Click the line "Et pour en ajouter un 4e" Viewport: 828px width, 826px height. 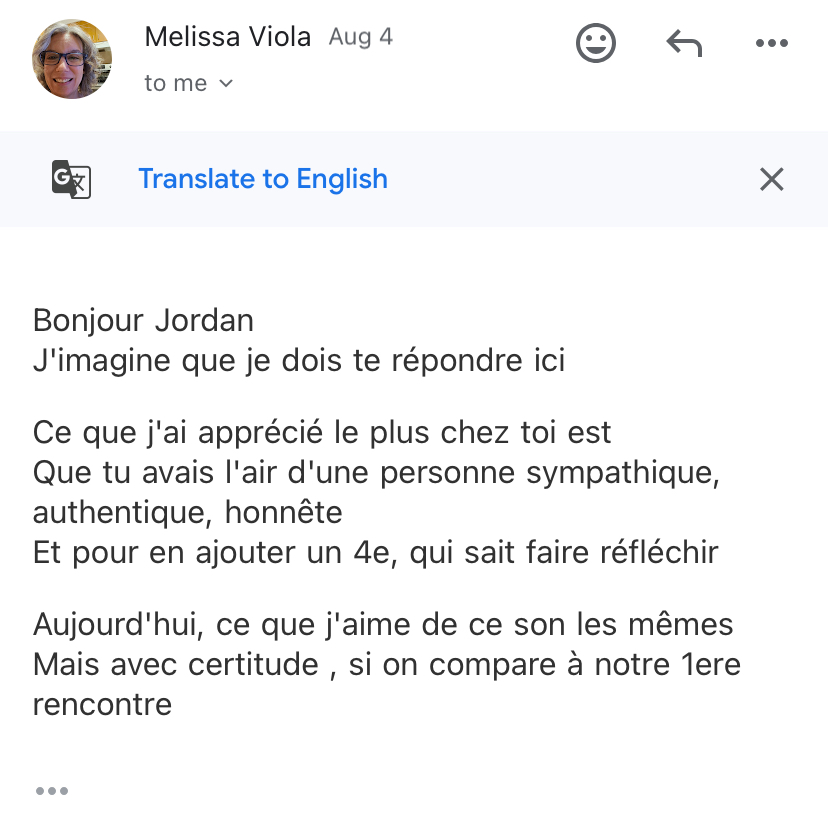click(375, 552)
